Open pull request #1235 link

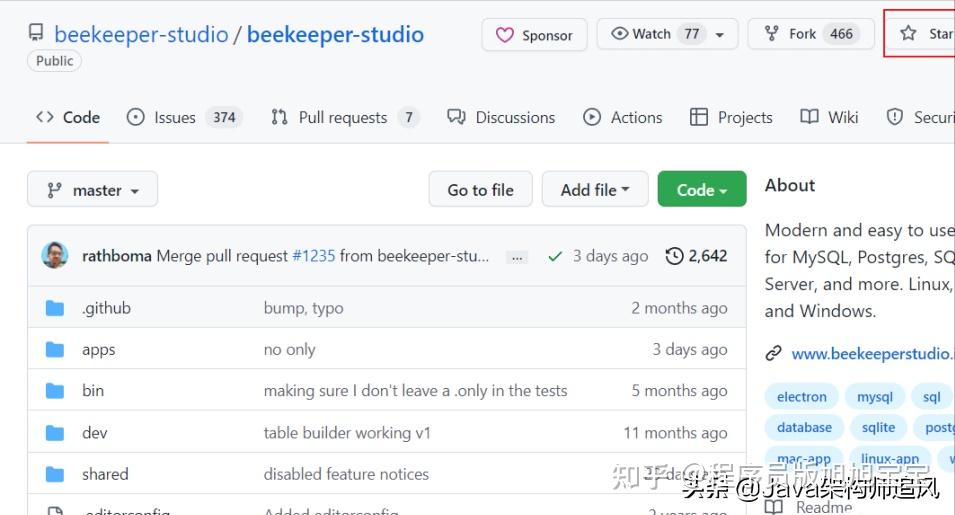[314, 256]
